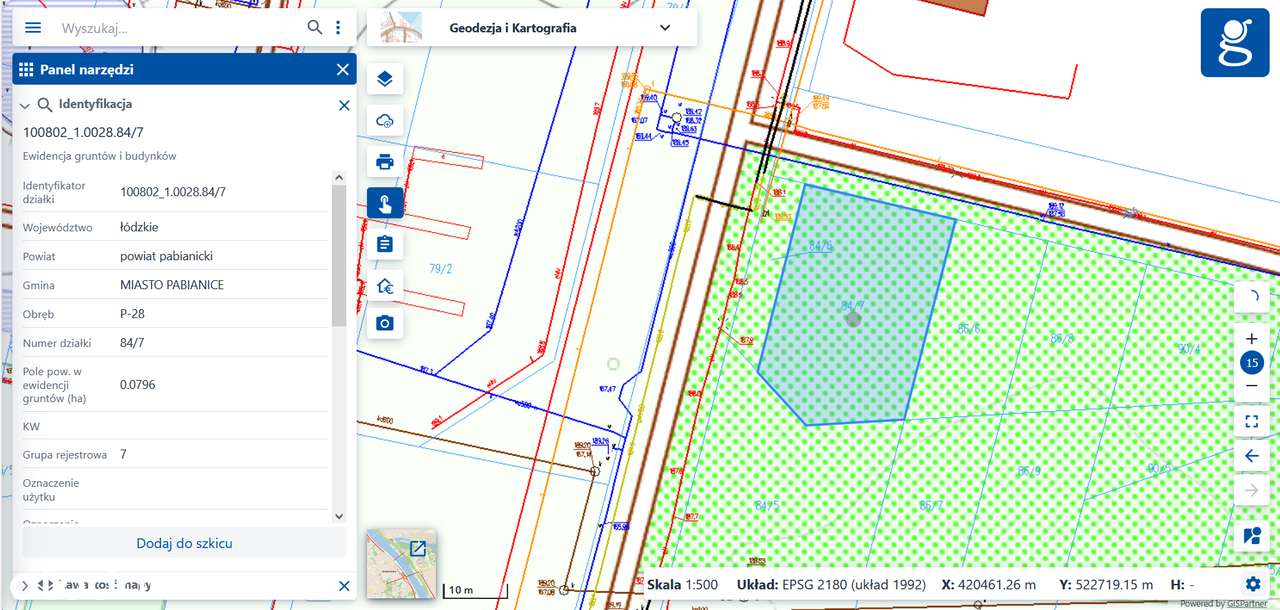Screen dimensions: 1280x610
Task: Open the map layers tool
Action: pyautogui.click(x=385, y=79)
